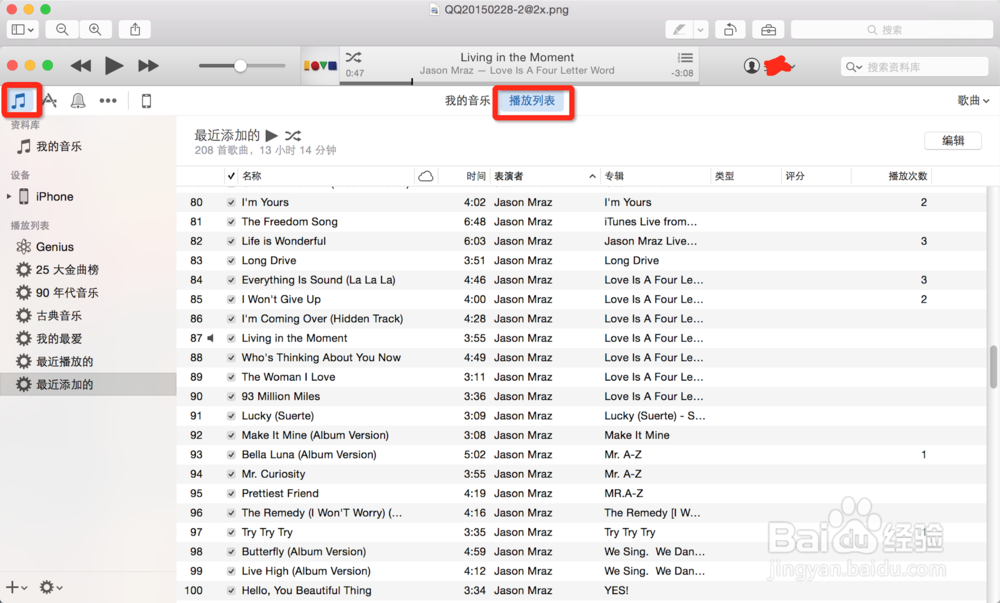Viewport: 1000px width, 603px height.
Task: Click the album artwork thumbnail
Action: [320, 65]
